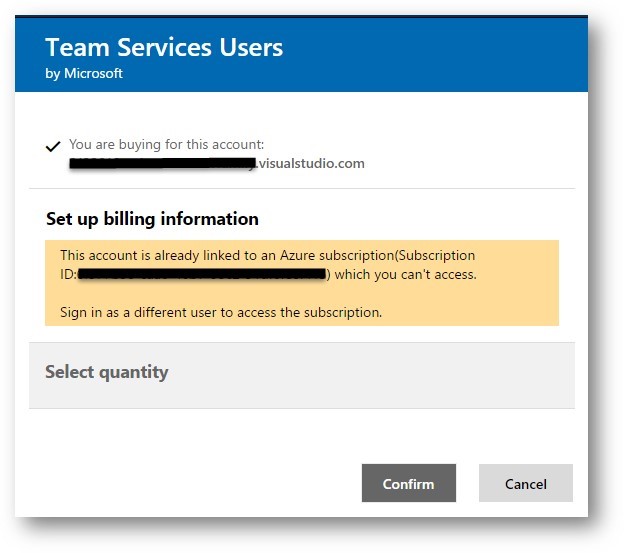The image size is (624, 553).
Task: Click 'This account is already linked' warning text
Action: pos(268,265)
